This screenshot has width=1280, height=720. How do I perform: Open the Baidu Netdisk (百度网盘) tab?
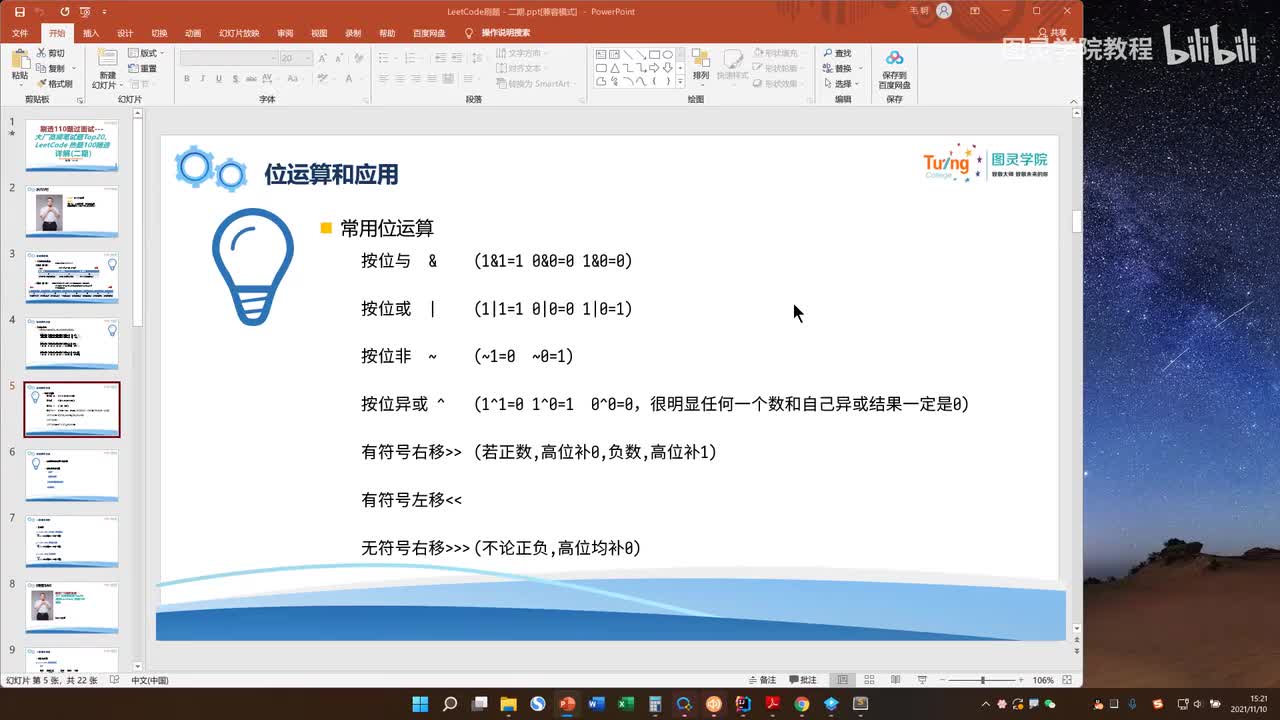coord(429,33)
